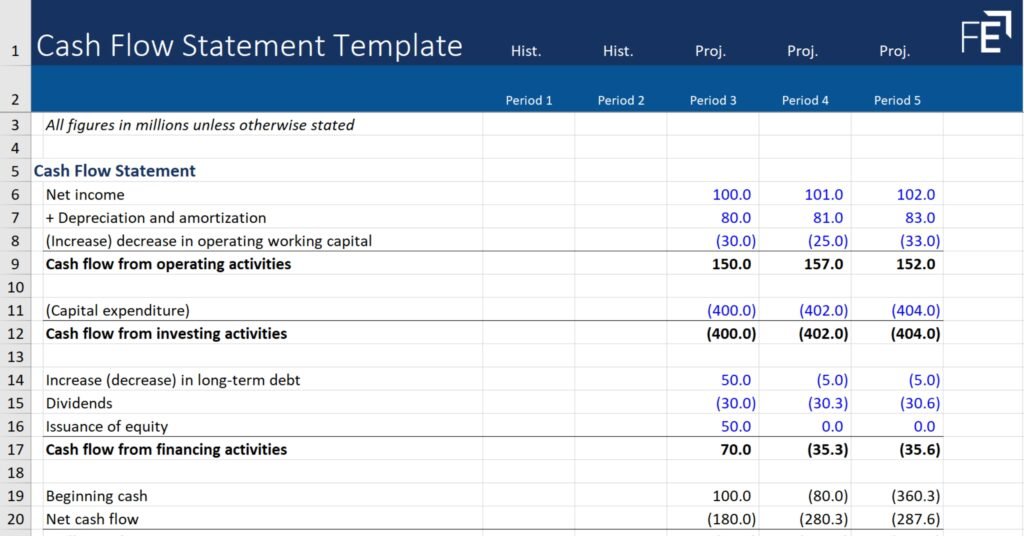Select row header 12

click(15, 334)
